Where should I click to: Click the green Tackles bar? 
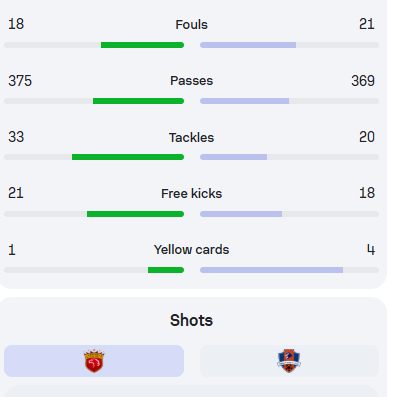(x=128, y=157)
